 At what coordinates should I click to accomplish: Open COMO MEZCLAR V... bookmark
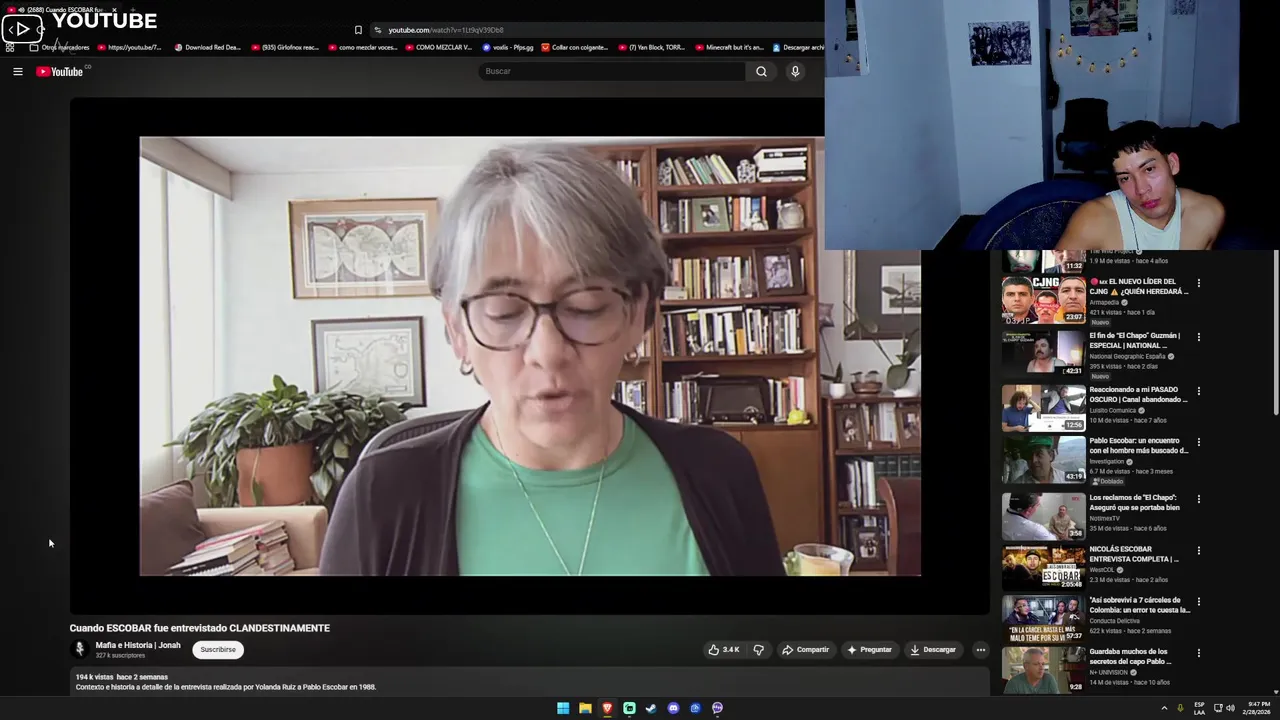click(438, 47)
